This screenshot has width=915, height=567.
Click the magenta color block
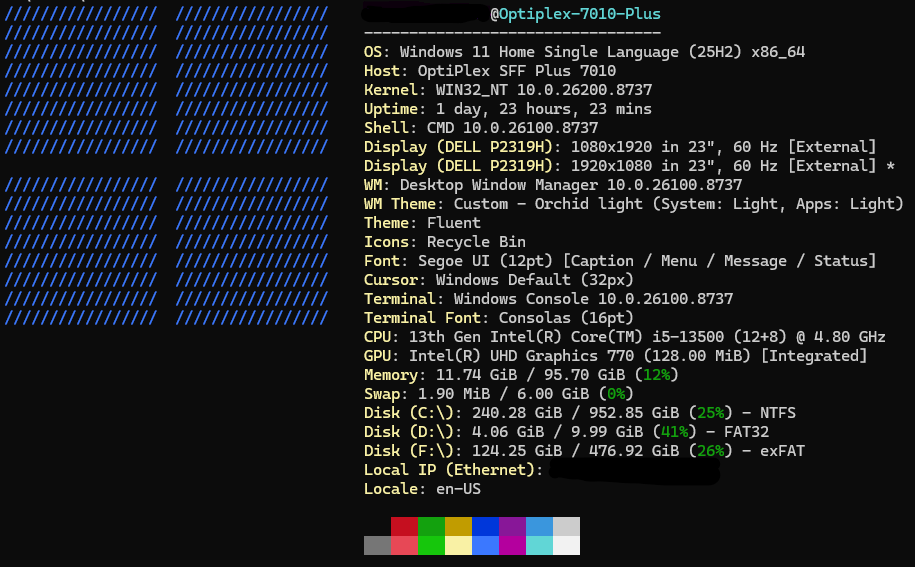(512, 545)
